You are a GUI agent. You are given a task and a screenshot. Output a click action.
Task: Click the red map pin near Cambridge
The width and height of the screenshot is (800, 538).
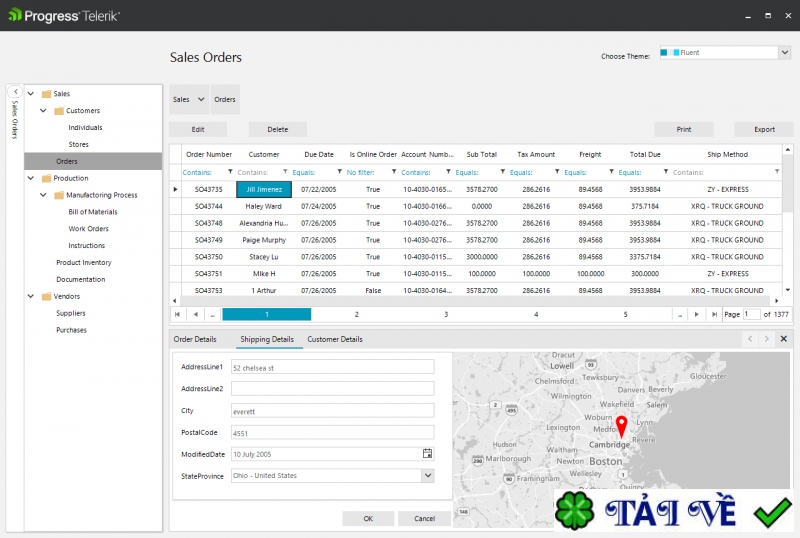pyautogui.click(x=620, y=426)
